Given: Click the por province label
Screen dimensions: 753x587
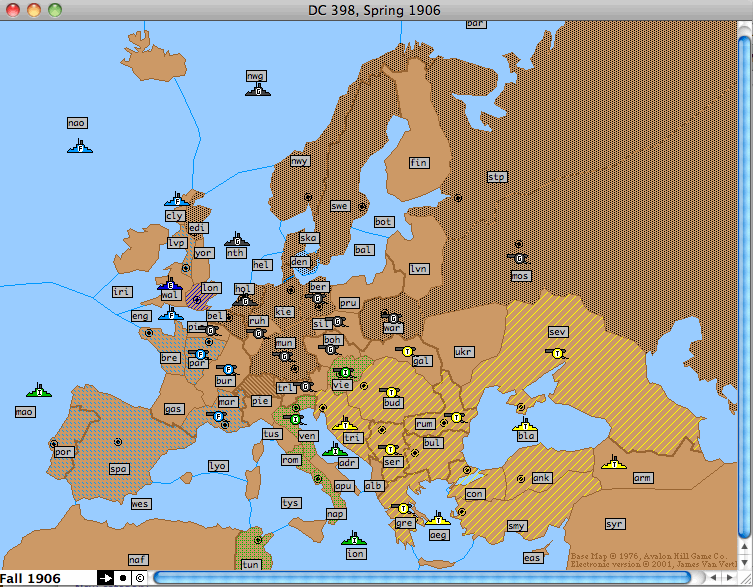Looking at the screenshot, I should click(x=63, y=452).
